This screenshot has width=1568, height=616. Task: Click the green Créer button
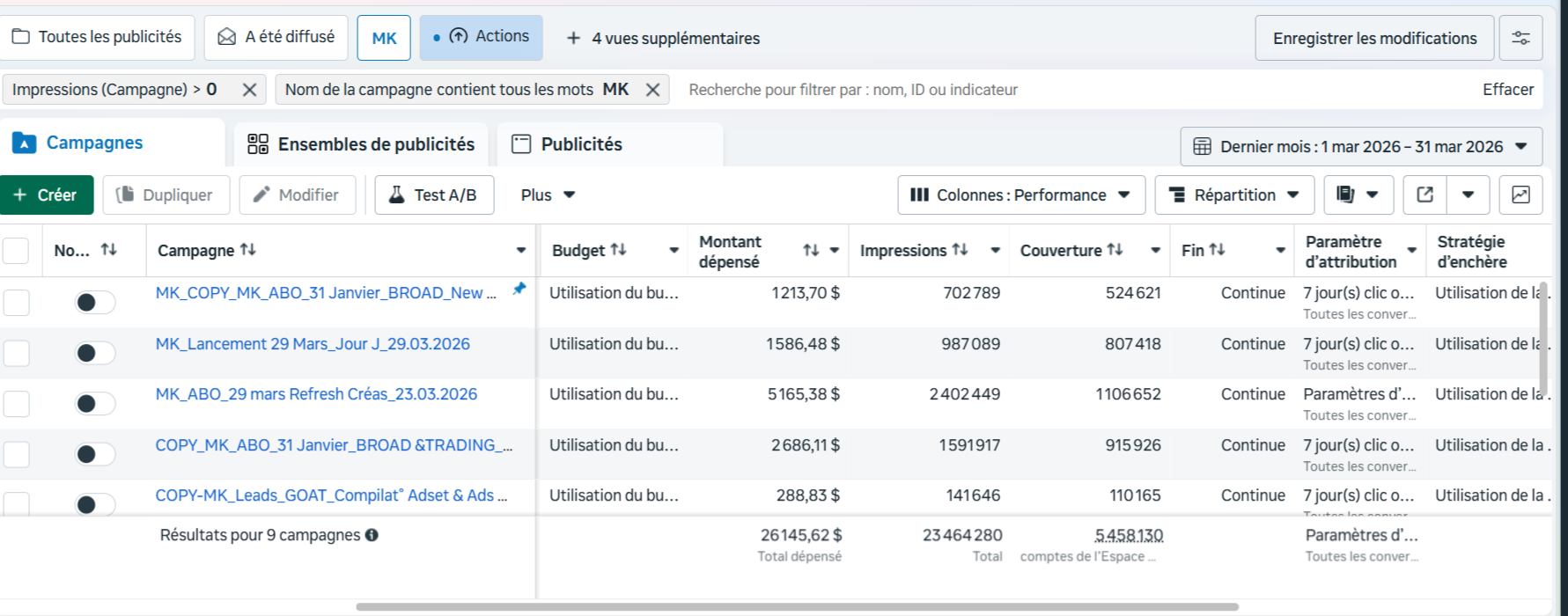pos(47,194)
